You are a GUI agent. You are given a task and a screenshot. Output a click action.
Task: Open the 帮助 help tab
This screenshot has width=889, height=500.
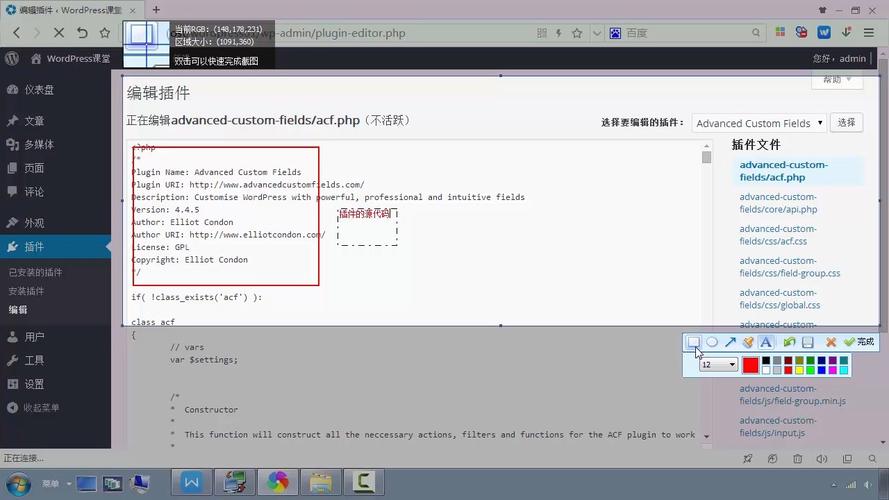[837, 80]
